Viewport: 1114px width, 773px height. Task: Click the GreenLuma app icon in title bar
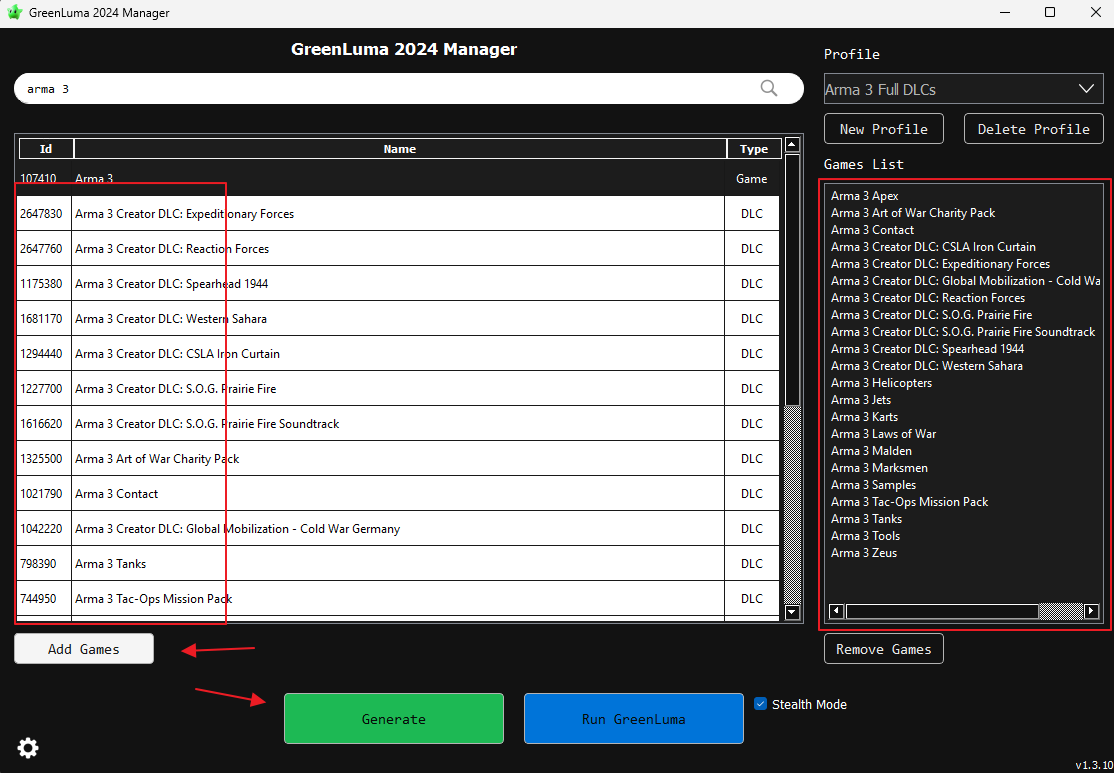[14, 13]
